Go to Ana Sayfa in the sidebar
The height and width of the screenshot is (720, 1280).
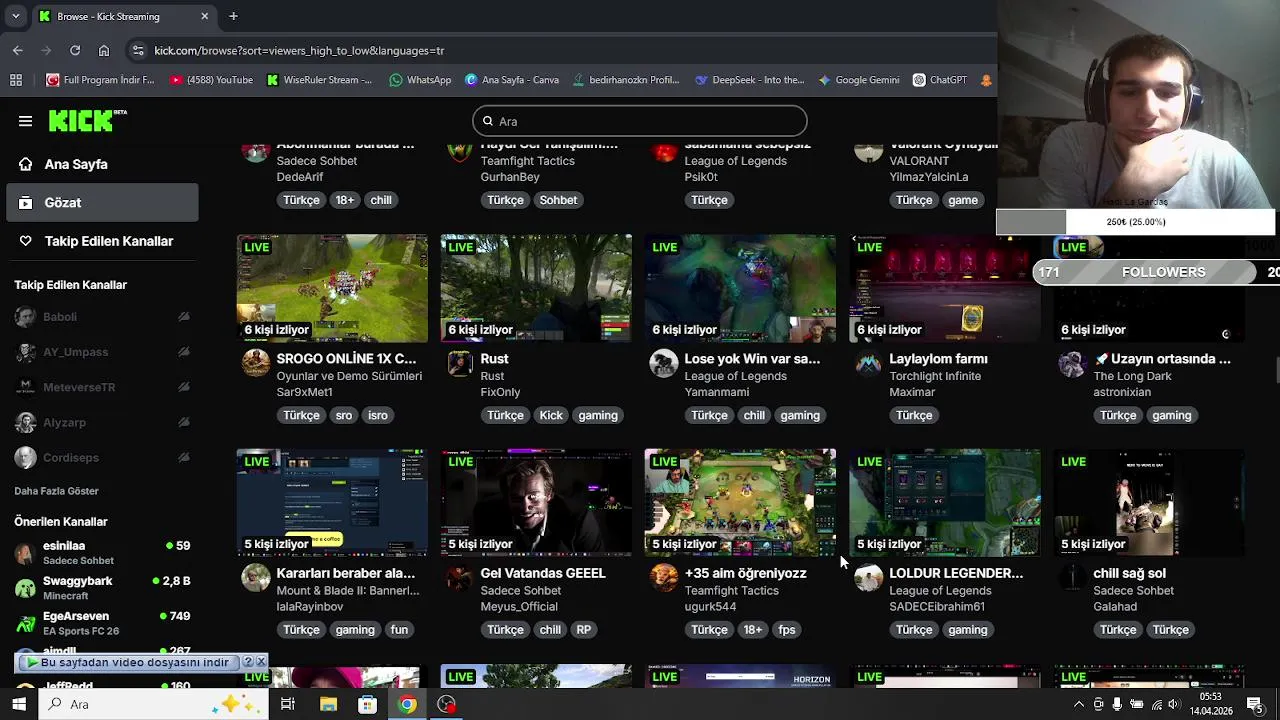102,164
